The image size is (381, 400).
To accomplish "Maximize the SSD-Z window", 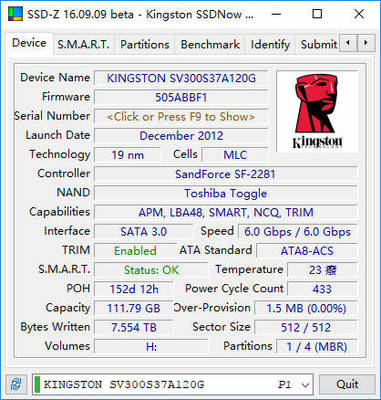I will [317, 14].
